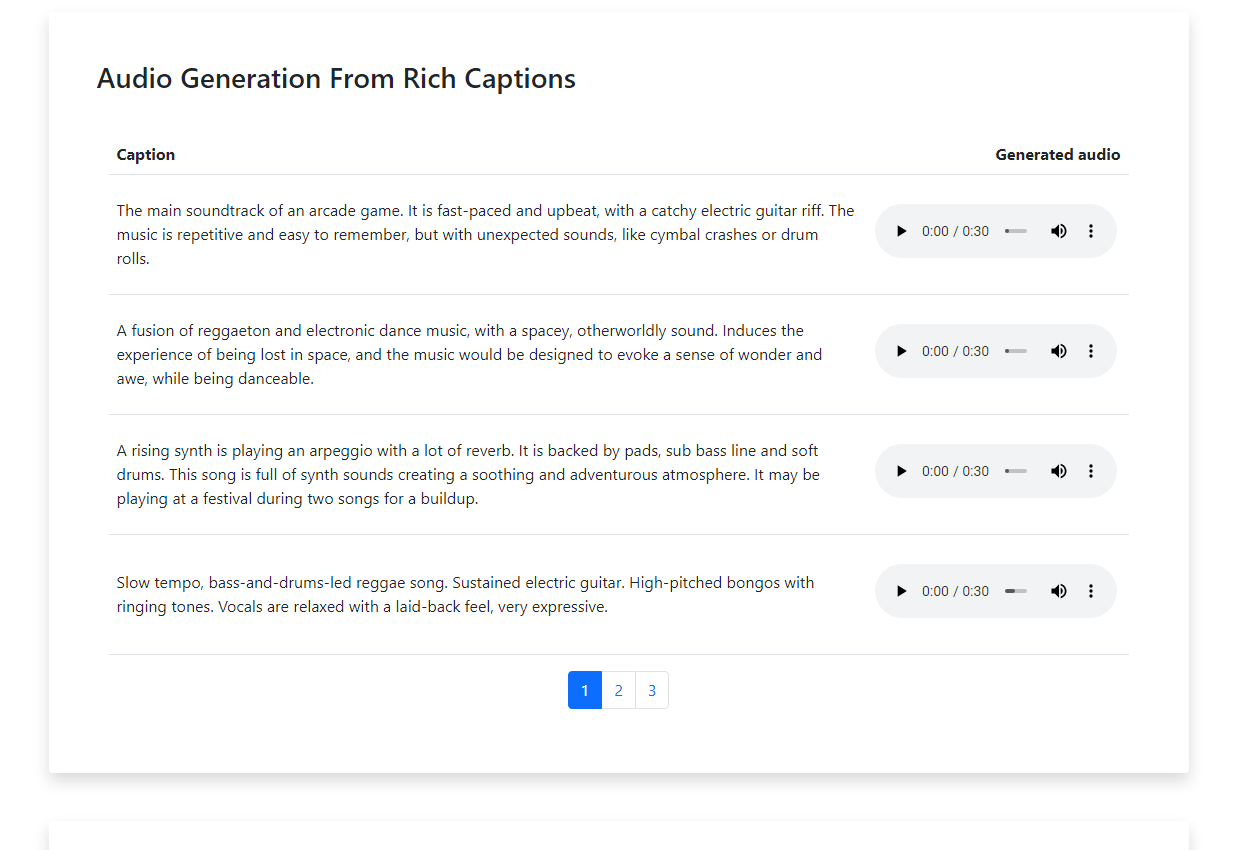Screen dimensions: 1246x850
Task: Play the arcade game soundtrack audio
Action: point(901,231)
